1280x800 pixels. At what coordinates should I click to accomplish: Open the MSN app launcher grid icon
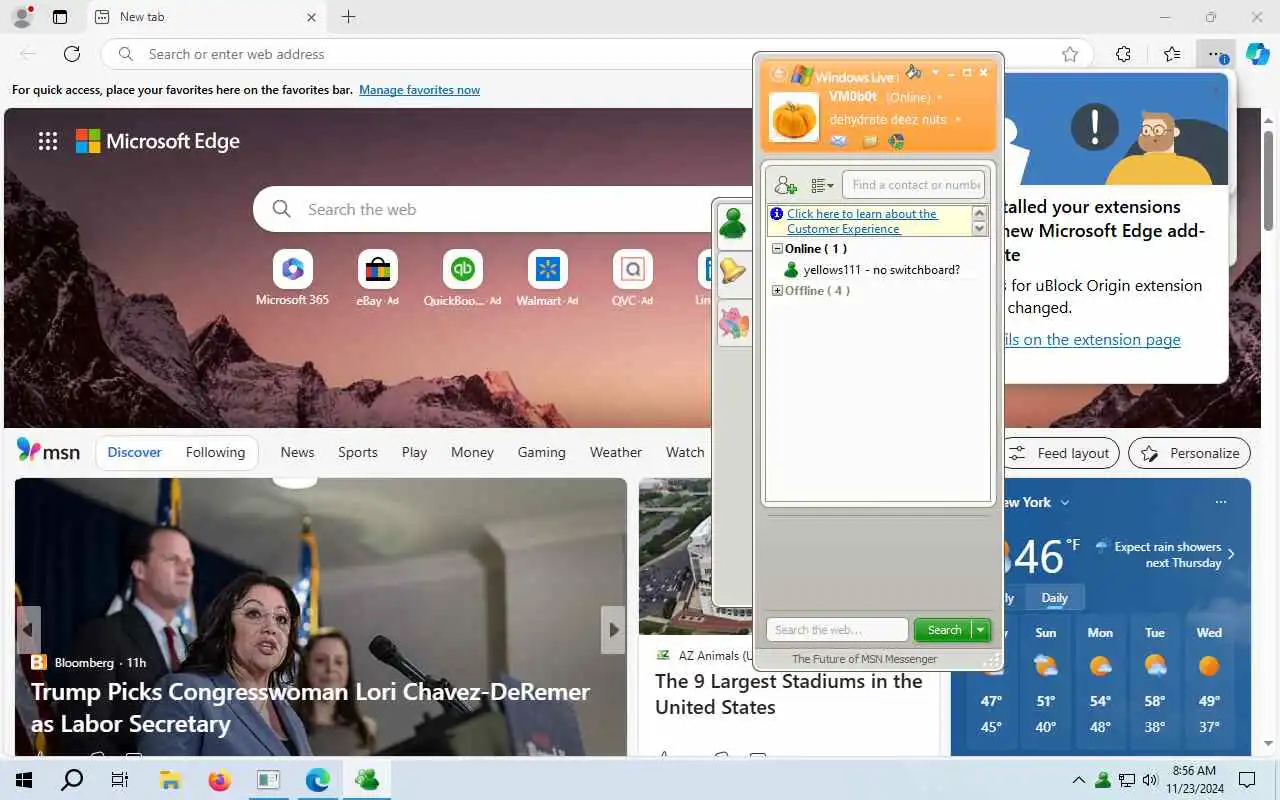pyautogui.click(x=48, y=141)
